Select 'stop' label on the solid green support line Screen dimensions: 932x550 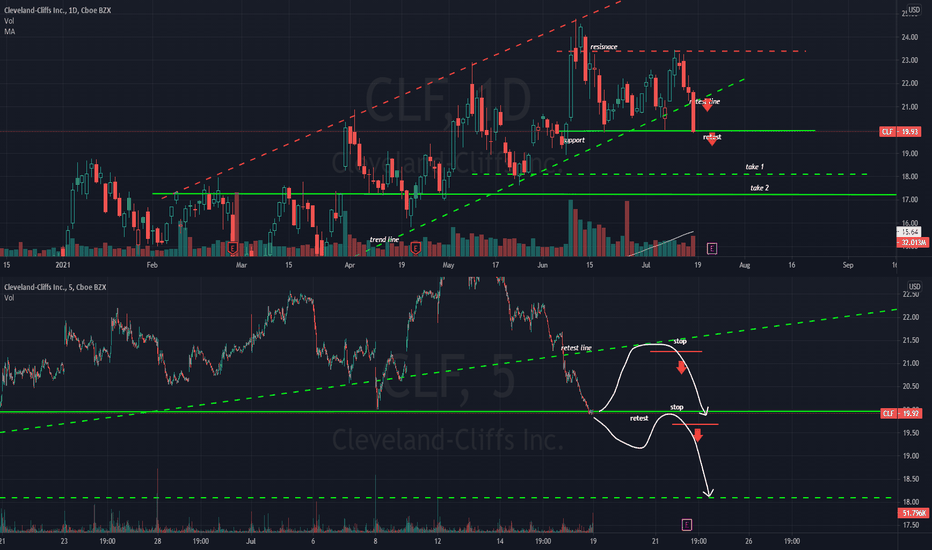[x=676, y=407]
